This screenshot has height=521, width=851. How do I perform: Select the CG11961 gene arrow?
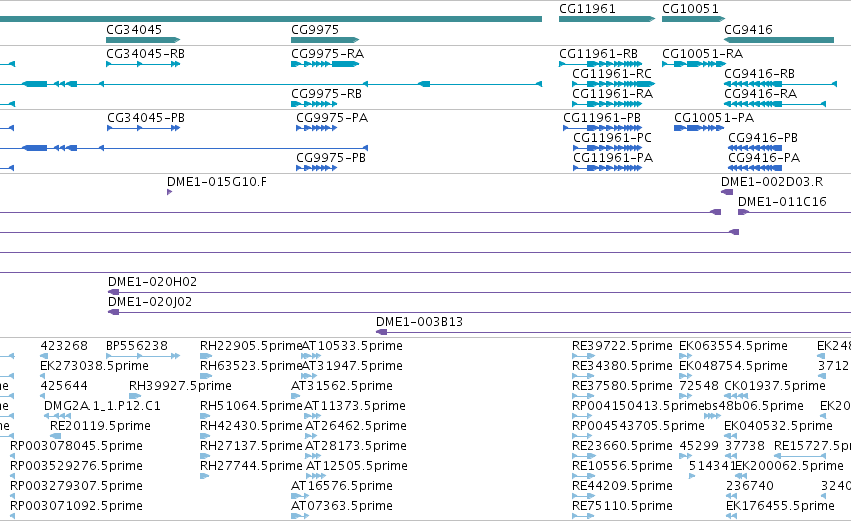[x=607, y=19]
